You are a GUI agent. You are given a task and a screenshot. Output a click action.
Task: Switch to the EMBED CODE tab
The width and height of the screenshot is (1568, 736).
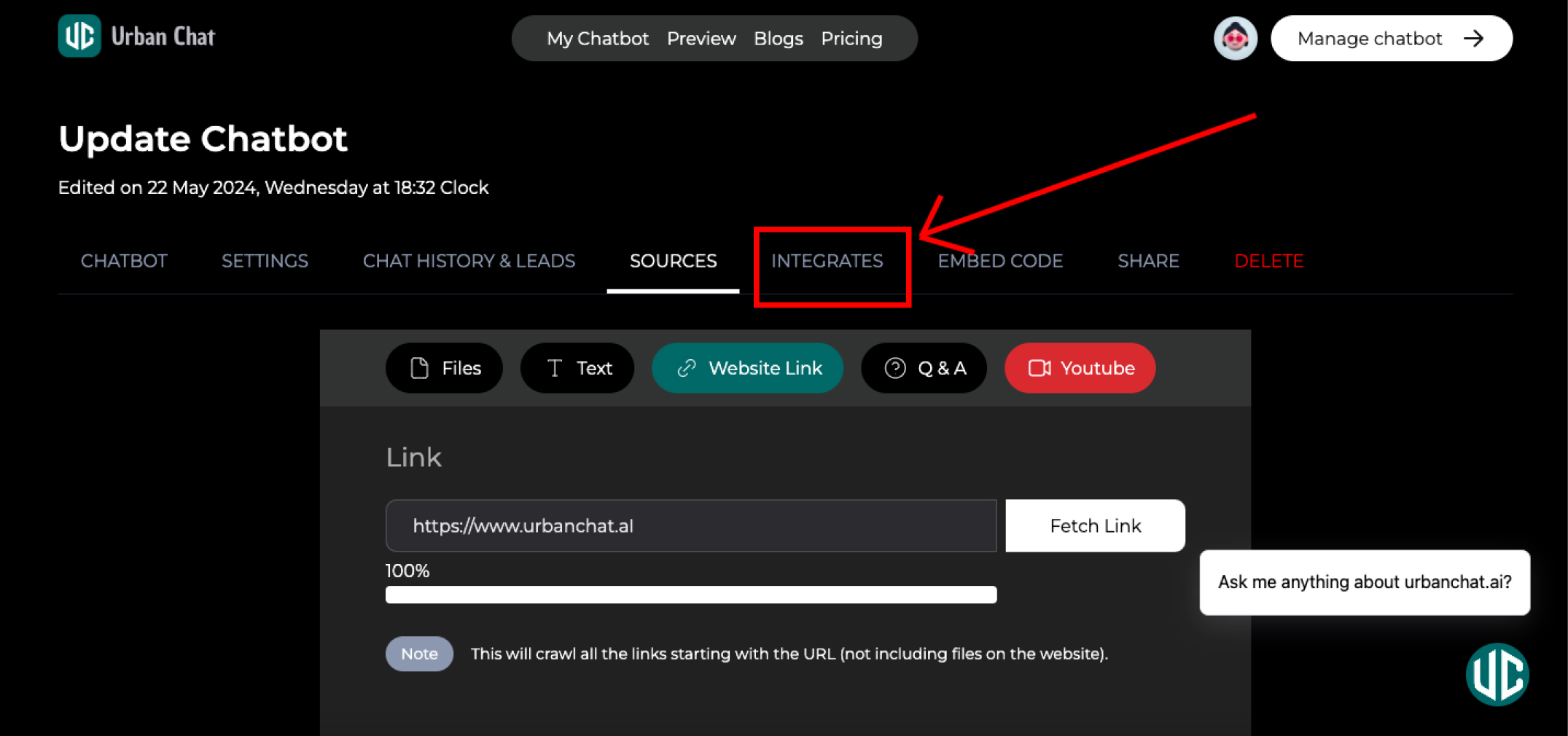(x=1000, y=261)
